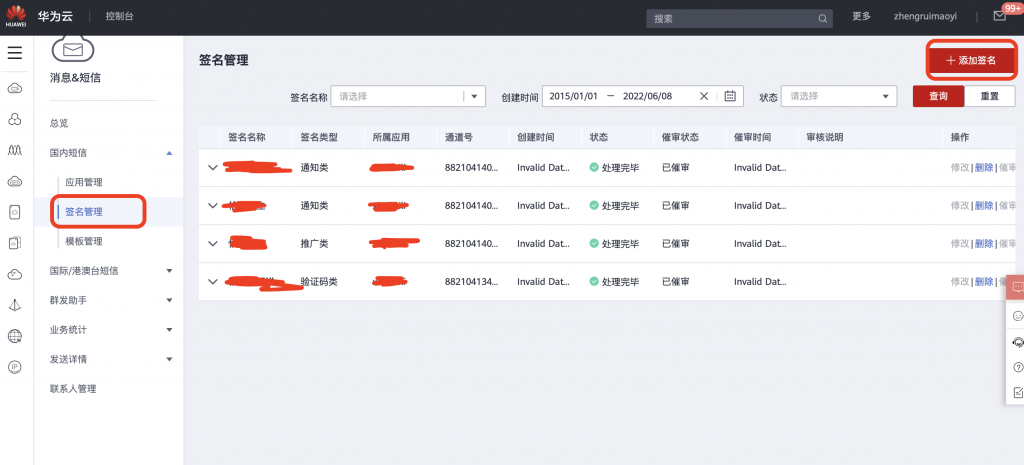Click 控制台 in the top bar
The height and width of the screenshot is (465, 1024).
pyautogui.click(x=120, y=16)
